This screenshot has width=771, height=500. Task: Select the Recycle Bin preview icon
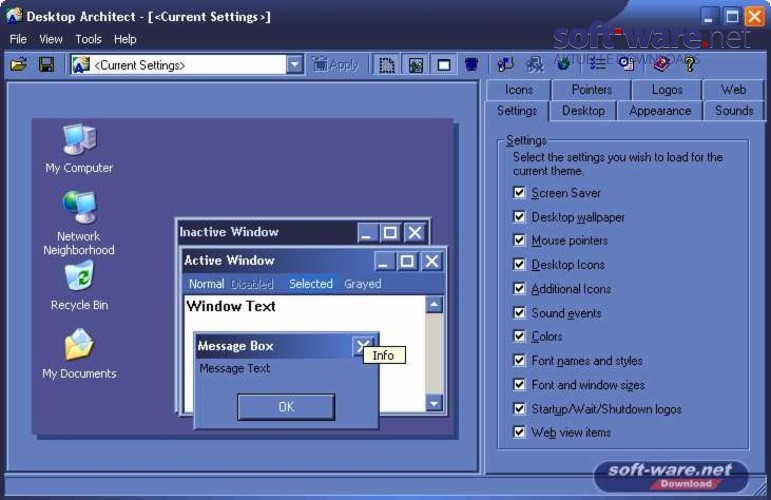(x=79, y=286)
